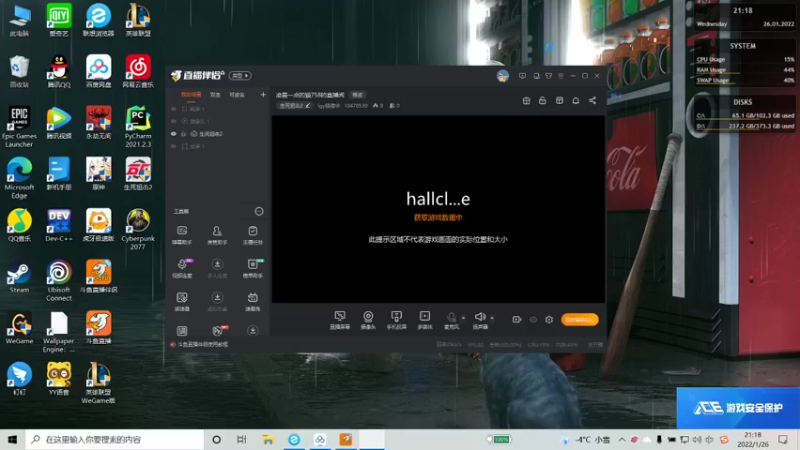Click the orange Douyu app icon on the taskbar
800x450 pixels.
tap(345, 439)
